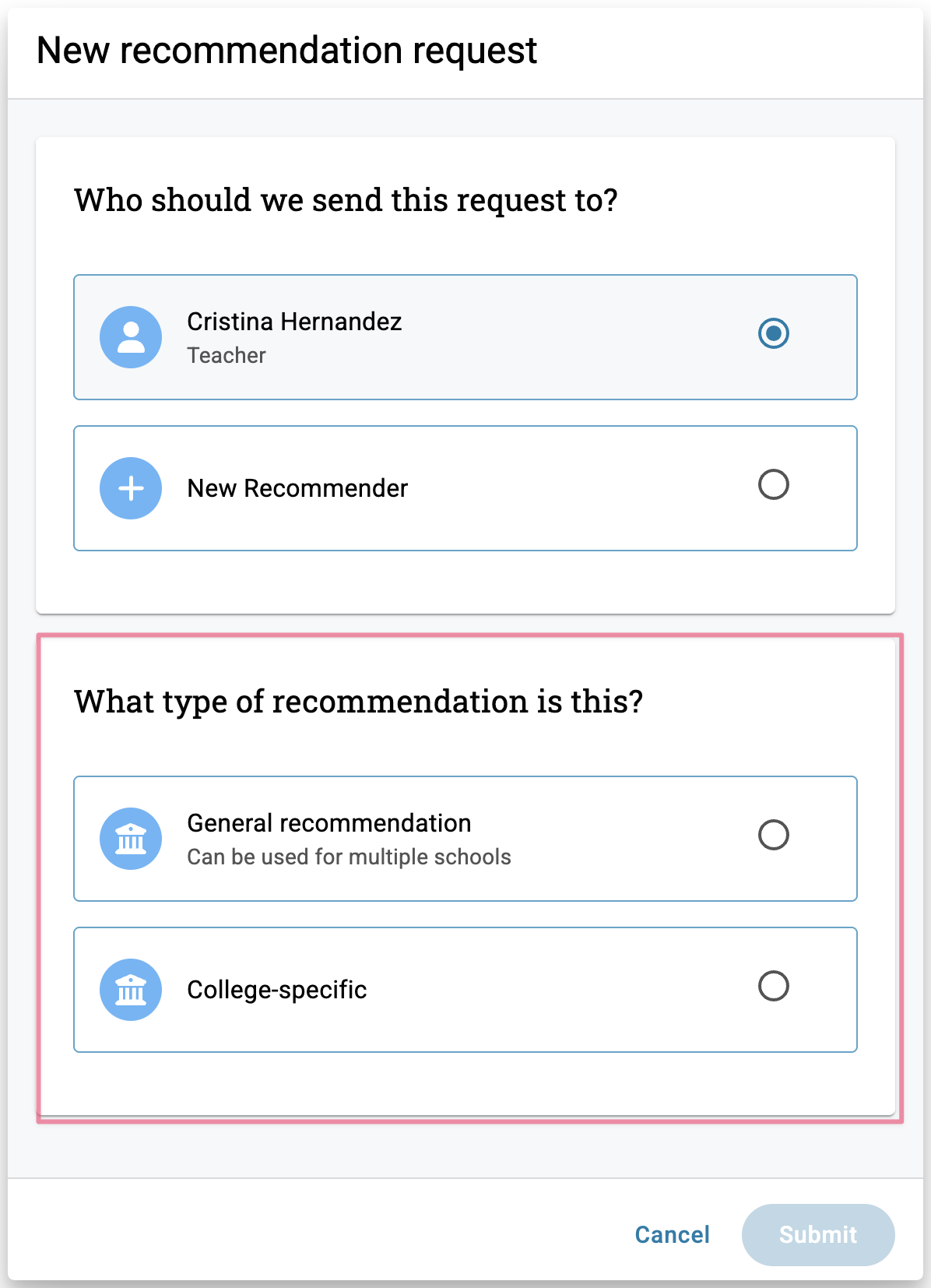The width and height of the screenshot is (931, 1288).
Task: Click the New Recommender label text
Action: (x=297, y=488)
